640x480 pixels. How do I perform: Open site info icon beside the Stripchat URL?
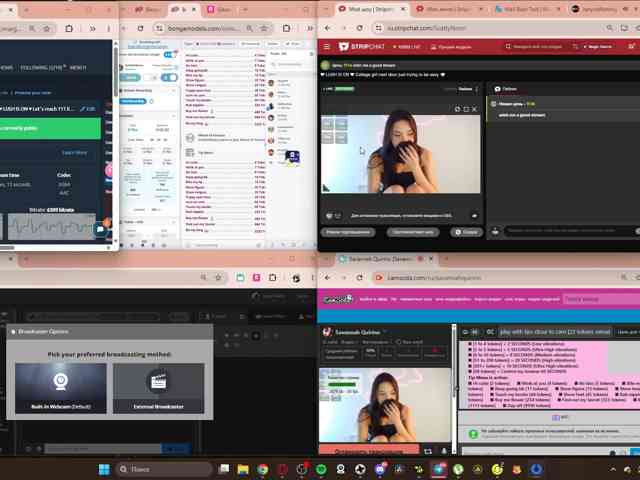(x=378, y=28)
